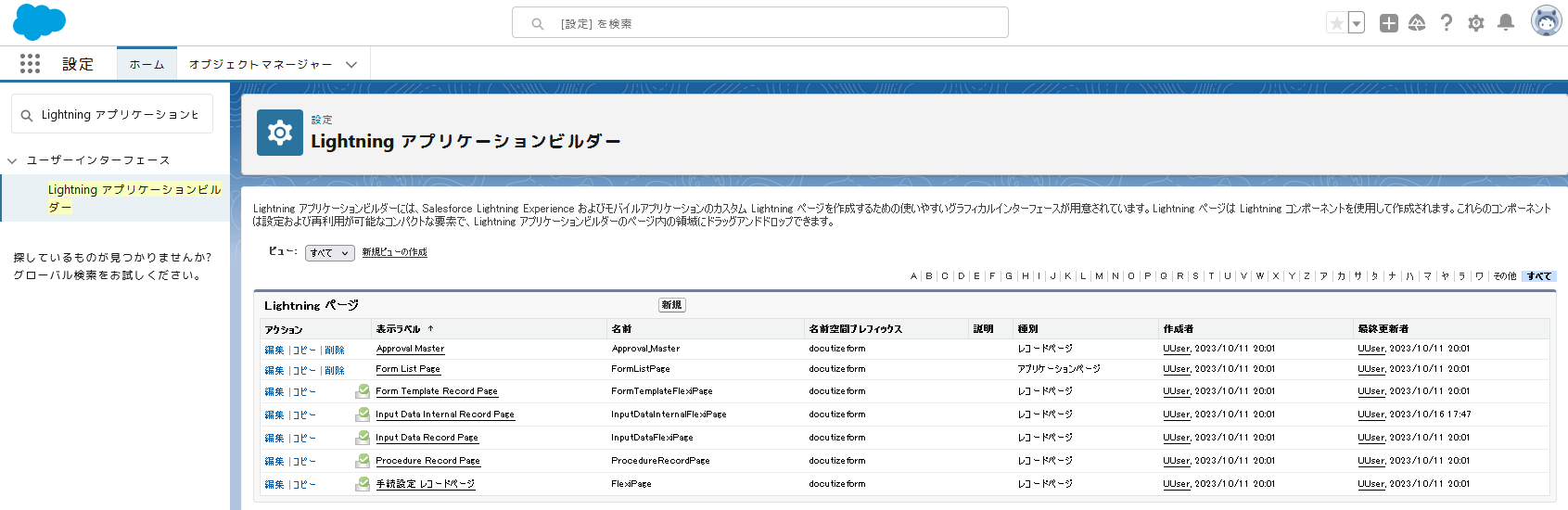Collapse the ユーザーインターフェース tree section
1568x510 pixels.
pyautogui.click(x=12, y=160)
